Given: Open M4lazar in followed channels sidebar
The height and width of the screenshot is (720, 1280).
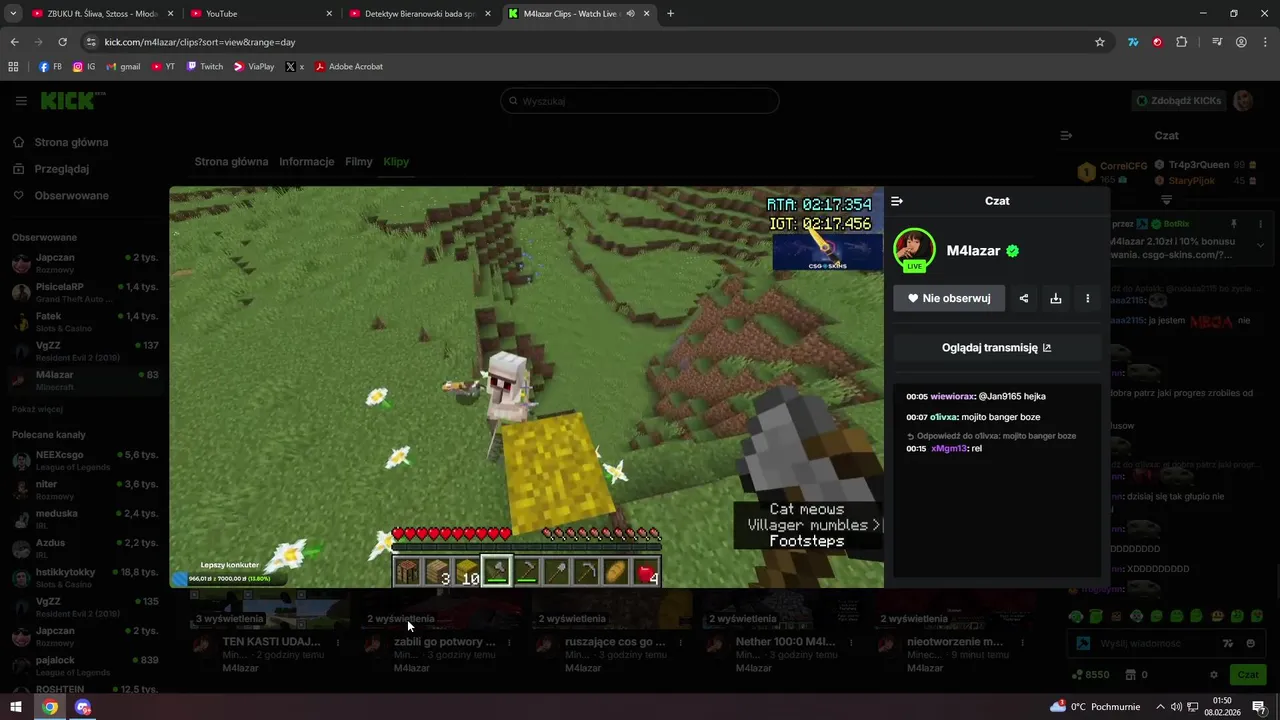Looking at the screenshot, I should (84, 380).
